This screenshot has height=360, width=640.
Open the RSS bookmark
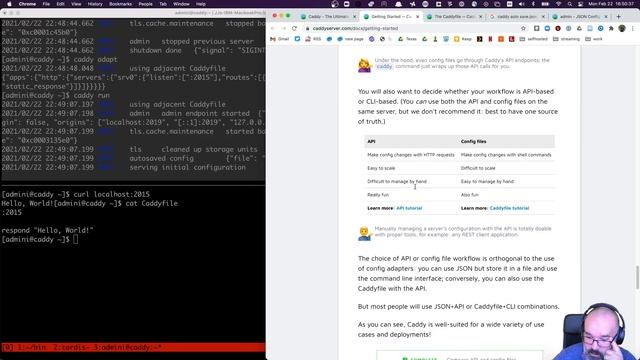[x=313, y=39]
